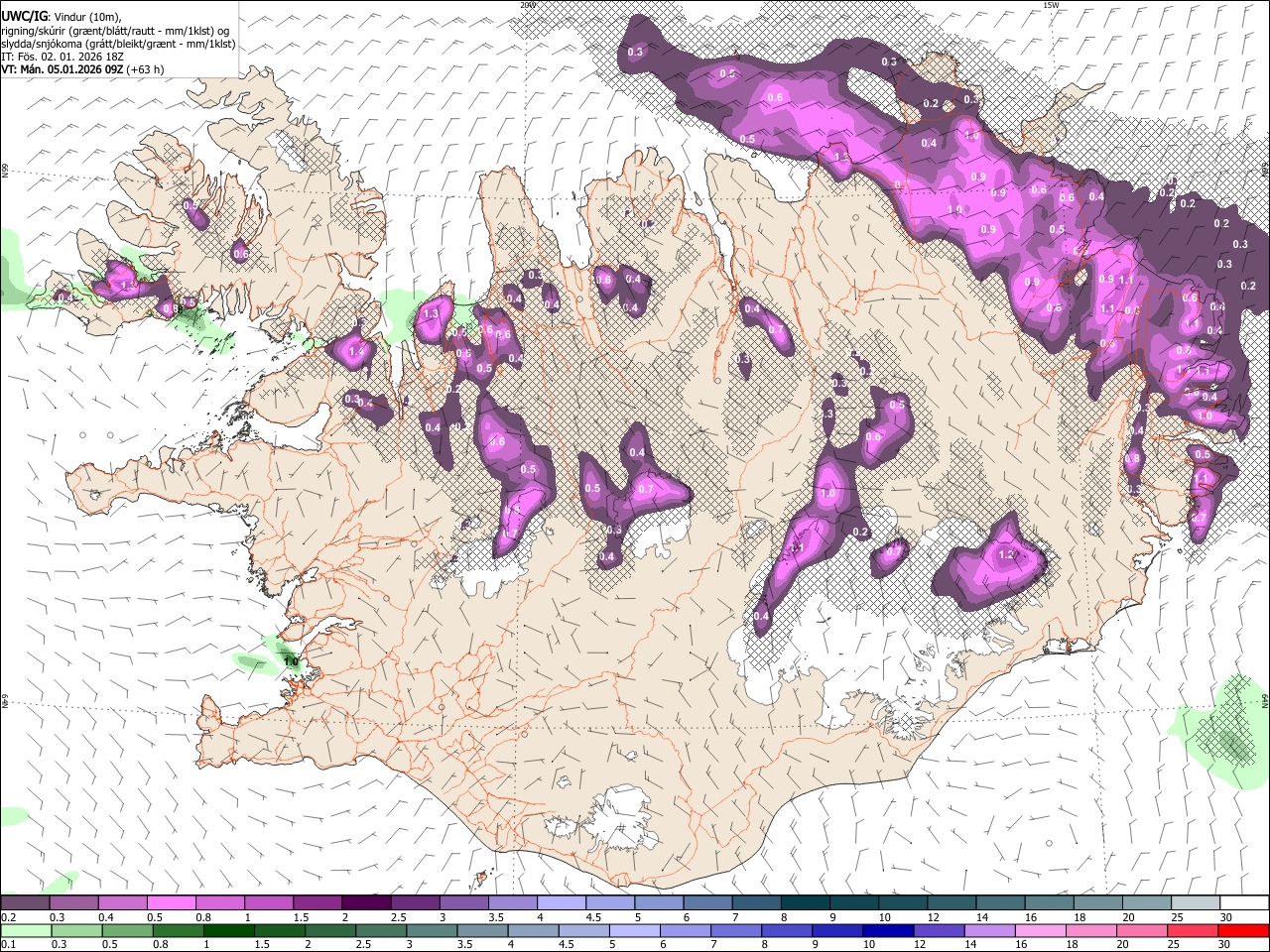This screenshot has width=1270, height=952.
Task: Pick the 25–30 crimson swatch on lower scale
Action: (x=1192, y=931)
